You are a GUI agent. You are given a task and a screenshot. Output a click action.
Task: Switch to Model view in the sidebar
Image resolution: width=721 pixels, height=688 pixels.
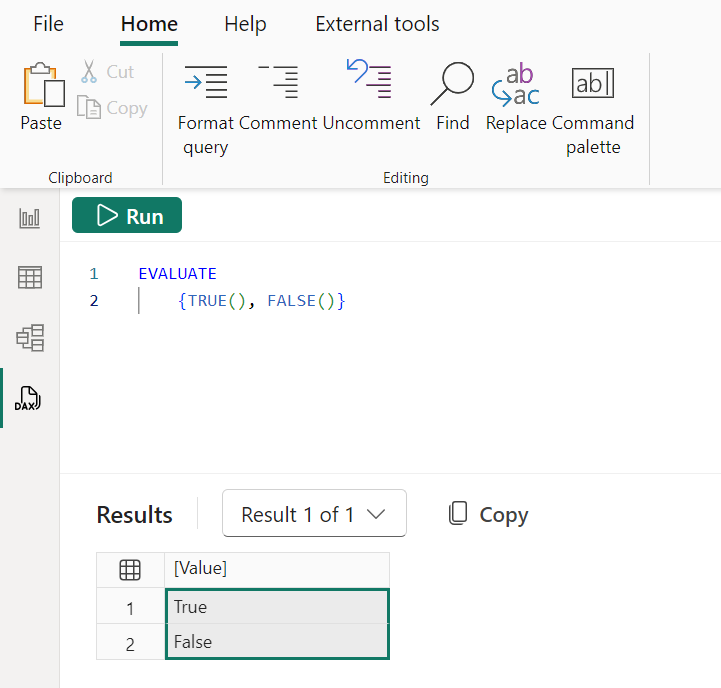pyautogui.click(x=30, y=338)
